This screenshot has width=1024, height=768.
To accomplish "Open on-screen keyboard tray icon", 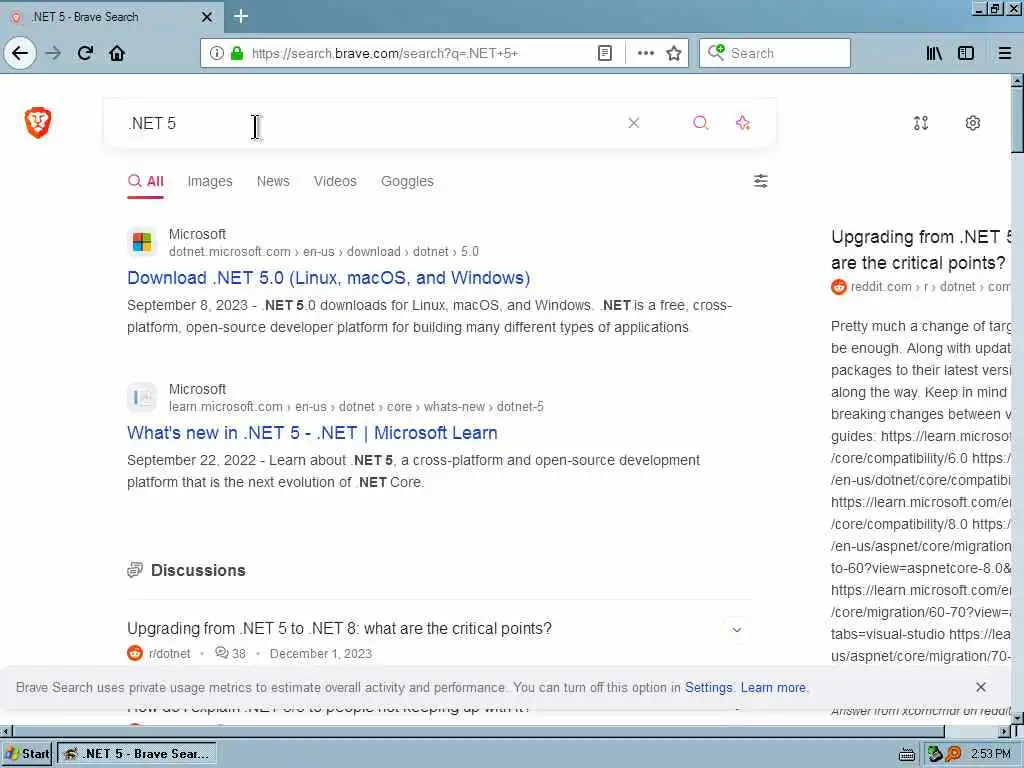I will (x=906, y=754).
